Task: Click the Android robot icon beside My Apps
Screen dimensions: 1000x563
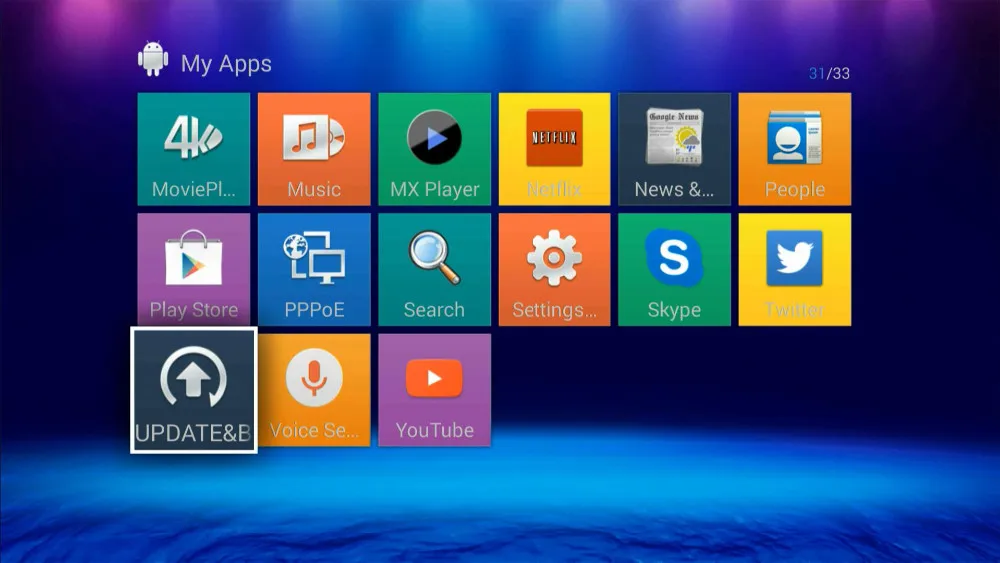Action: (153, 59)
